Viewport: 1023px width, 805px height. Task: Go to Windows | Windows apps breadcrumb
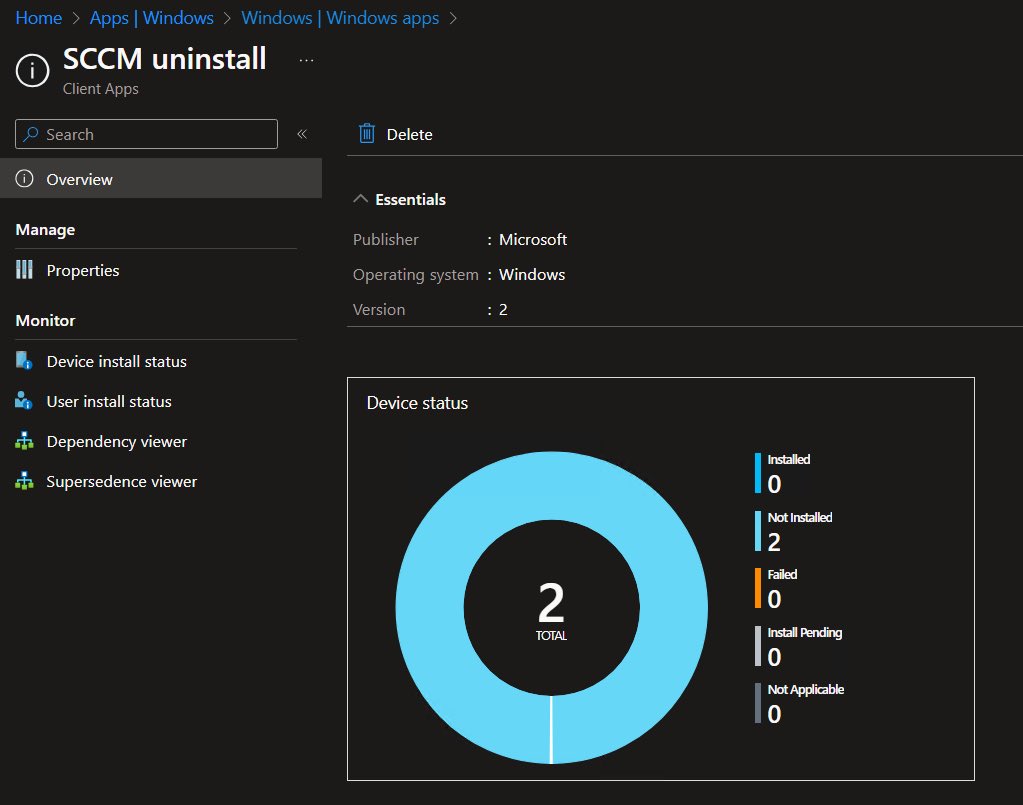click(x=340, y=18)
